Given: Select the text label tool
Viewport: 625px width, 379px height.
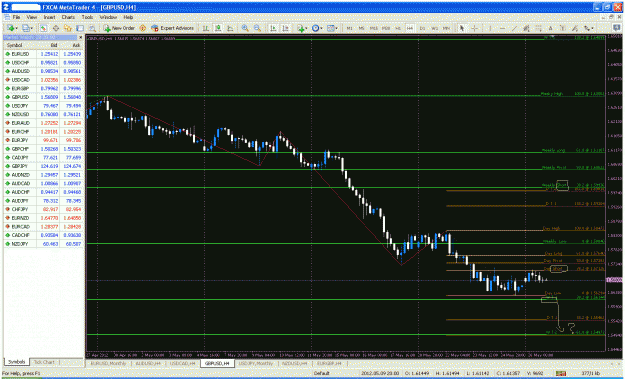Looking at the screenshot, I should point(562,28).
